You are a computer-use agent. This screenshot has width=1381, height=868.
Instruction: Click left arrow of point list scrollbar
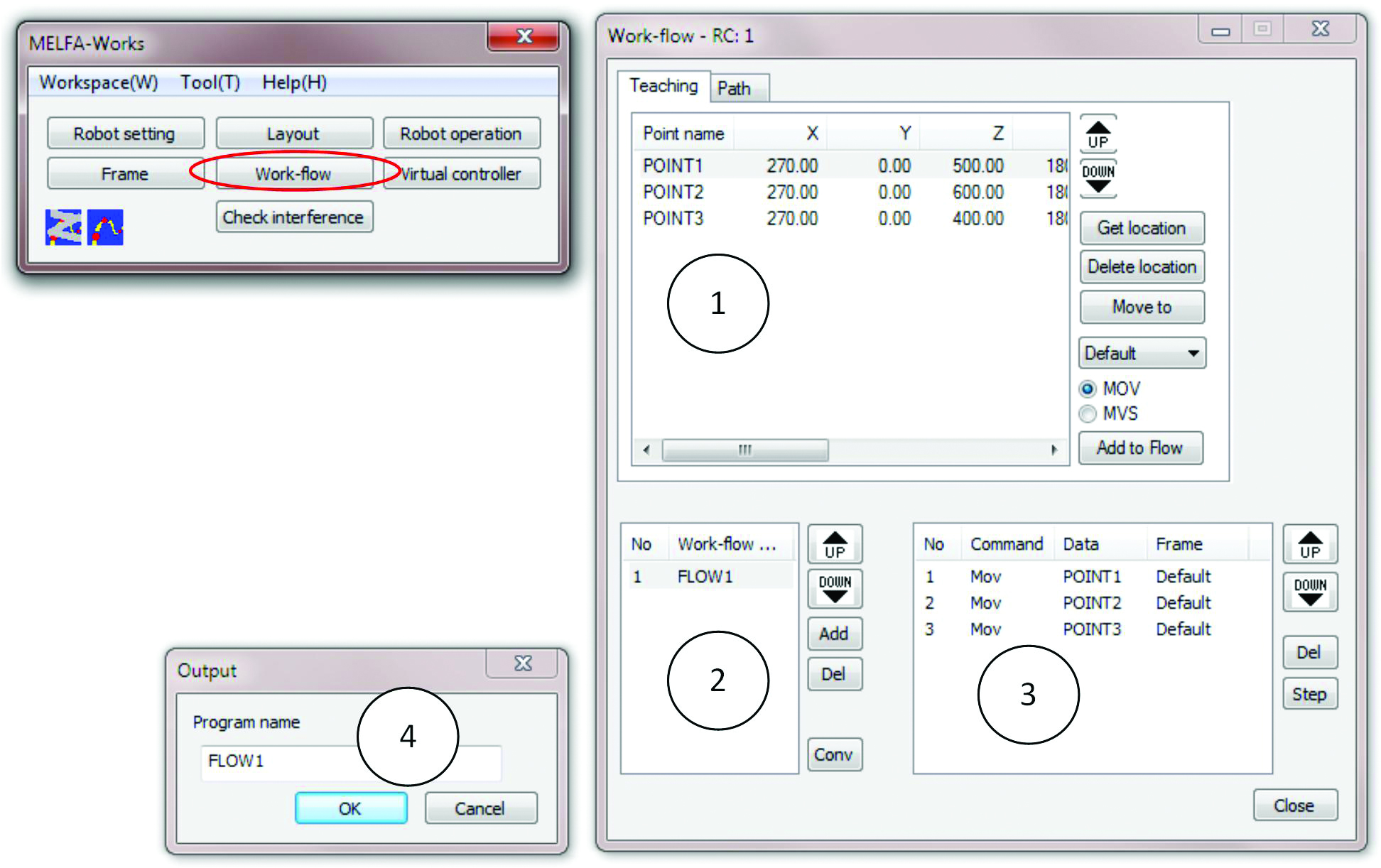pyautogui.click(x=646, y=450)
